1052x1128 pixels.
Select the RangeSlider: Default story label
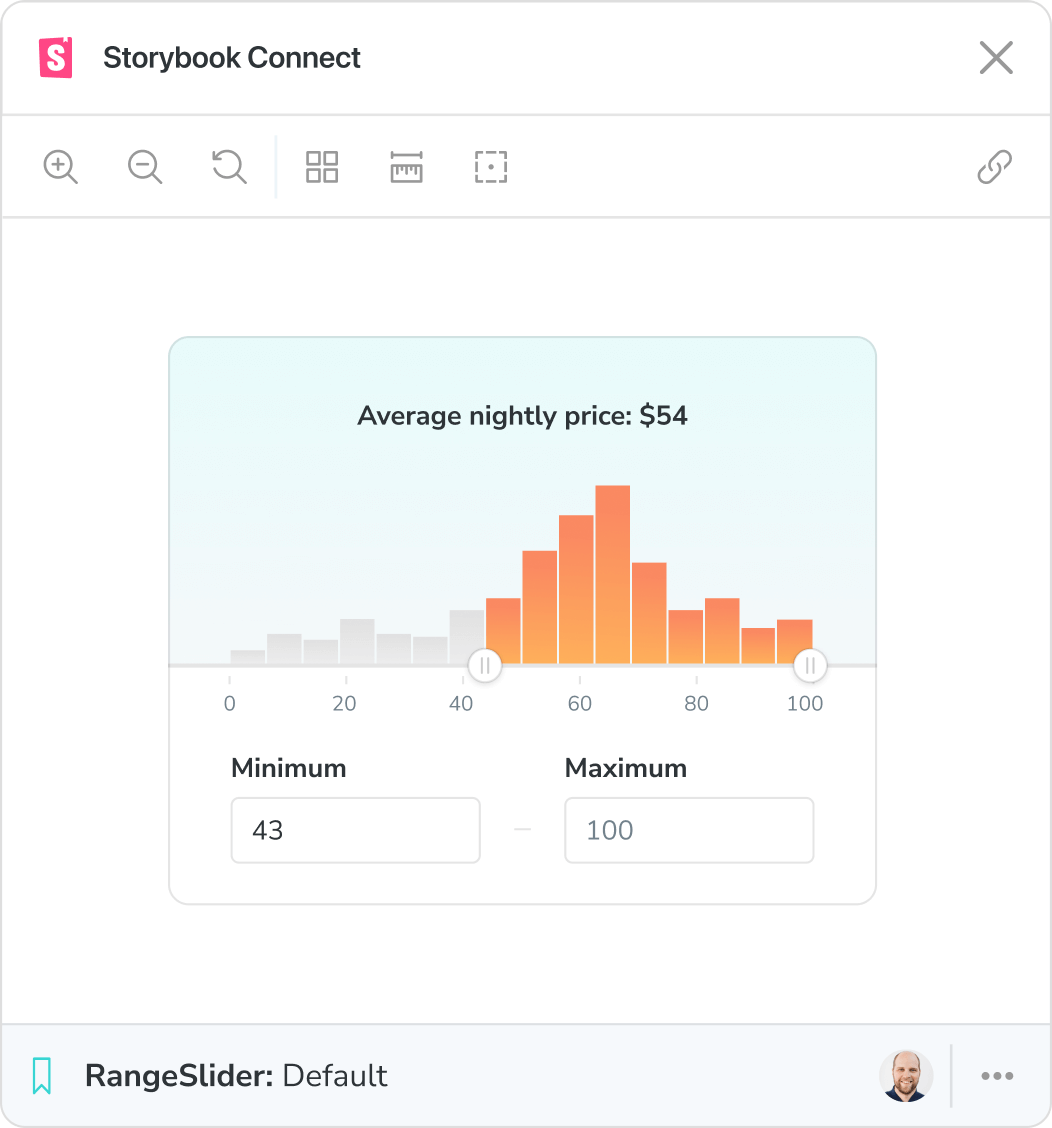[x=237, y=1076]
